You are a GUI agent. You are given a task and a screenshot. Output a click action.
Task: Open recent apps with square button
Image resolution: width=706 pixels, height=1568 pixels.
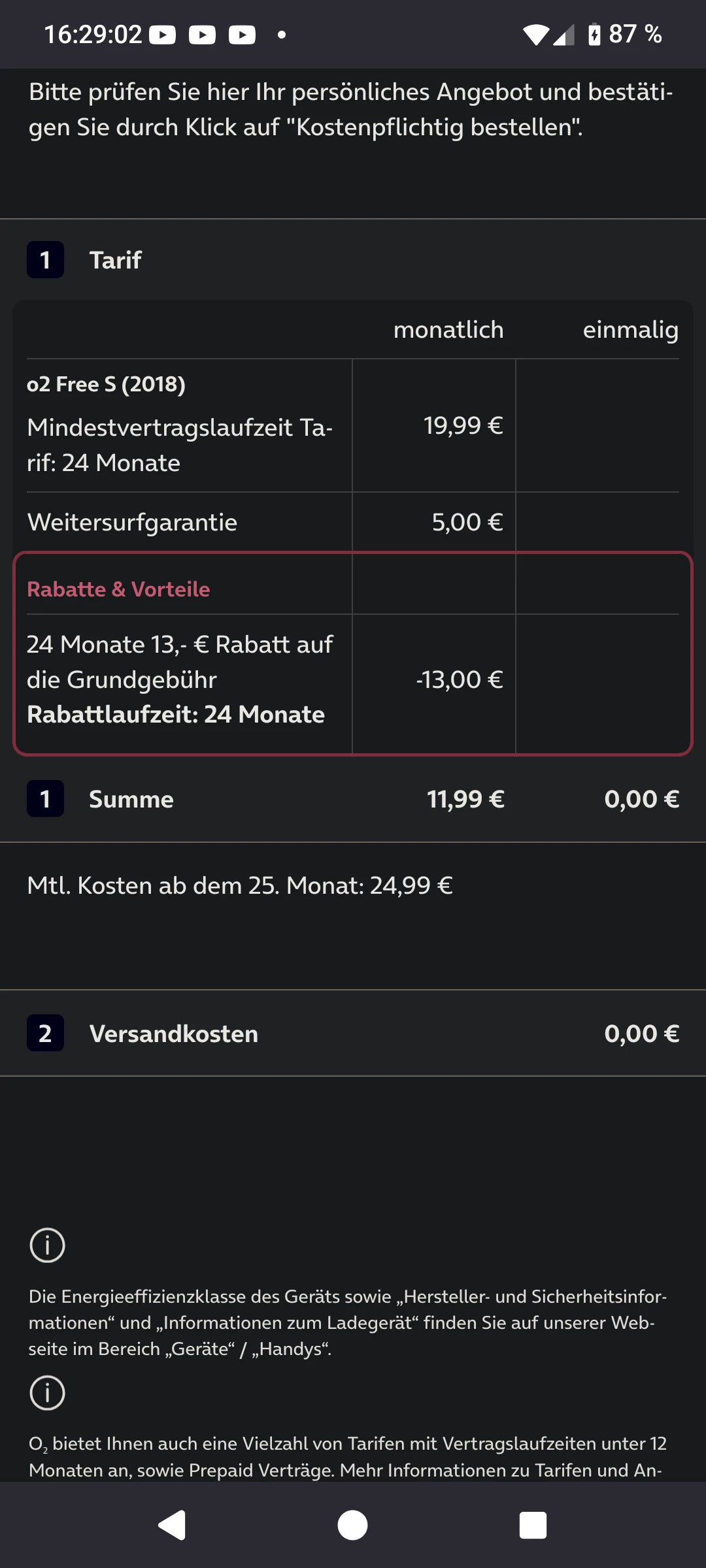532,1526
